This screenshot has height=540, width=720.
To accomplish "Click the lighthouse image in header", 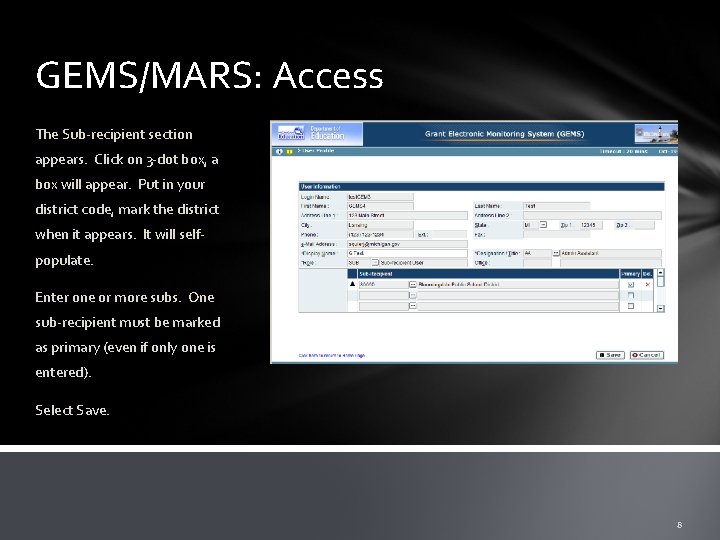I will click(x=656, y=134).
